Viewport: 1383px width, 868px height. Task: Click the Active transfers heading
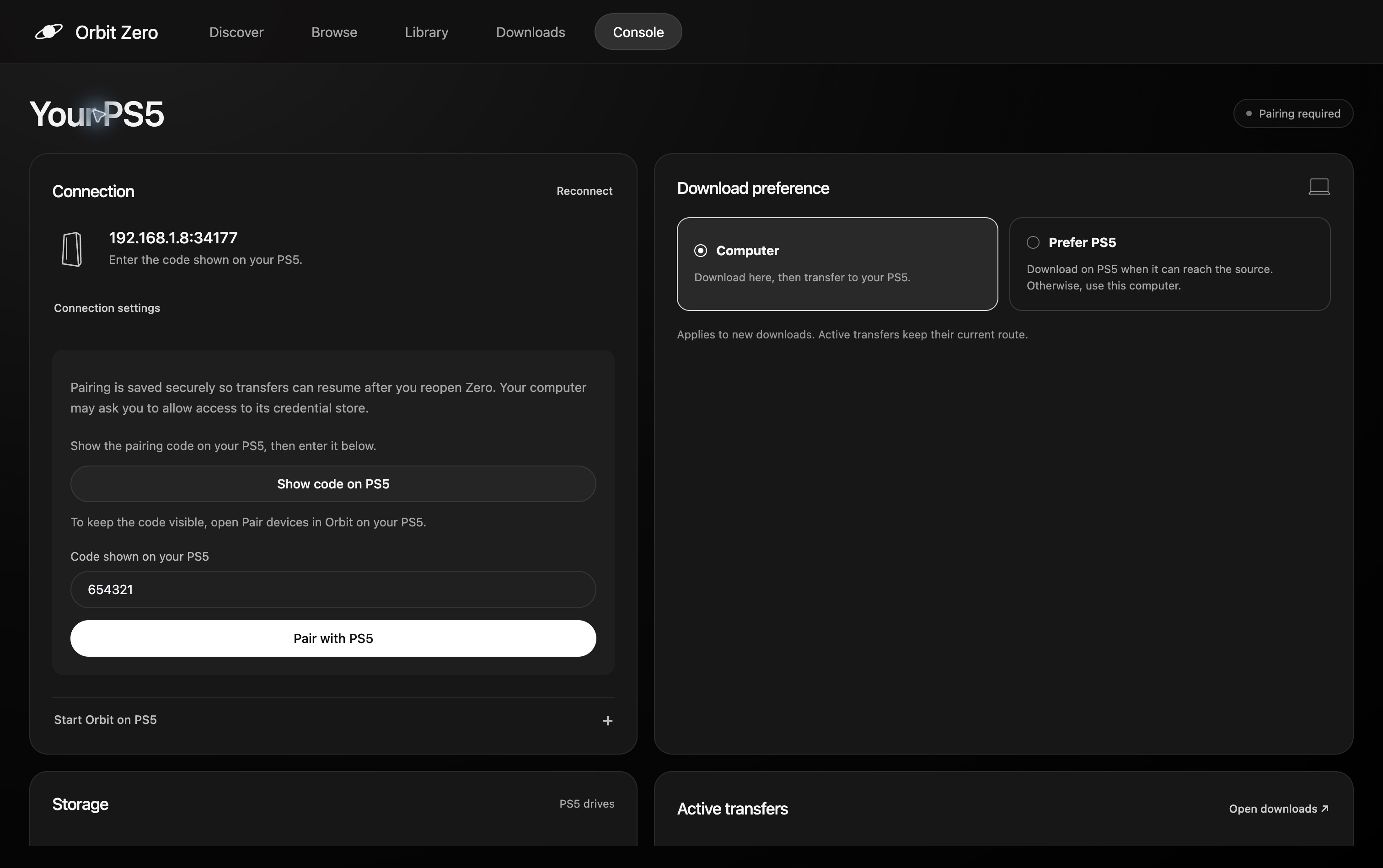732,809
